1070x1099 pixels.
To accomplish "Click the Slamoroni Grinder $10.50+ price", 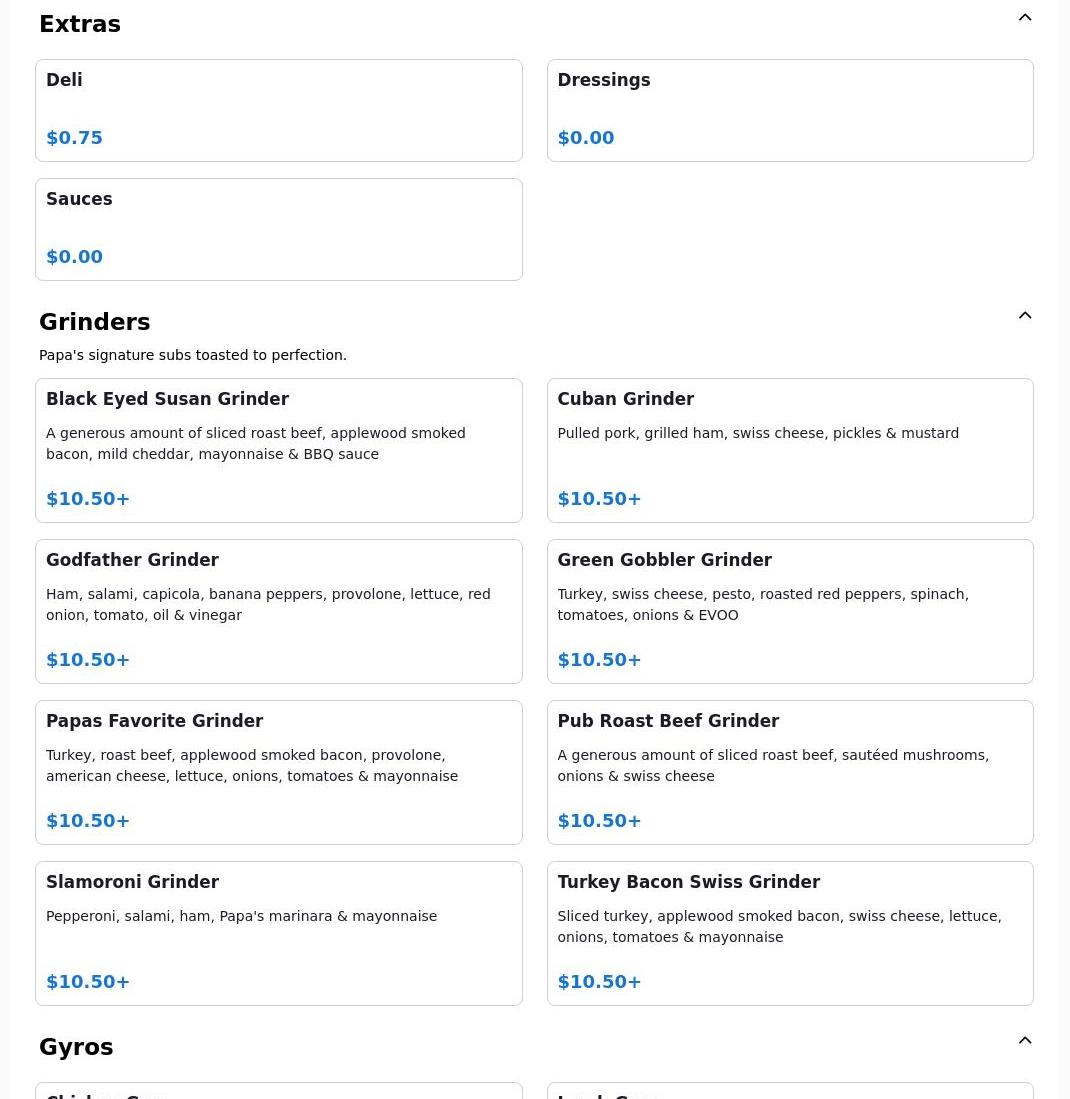I will point(88,982).
